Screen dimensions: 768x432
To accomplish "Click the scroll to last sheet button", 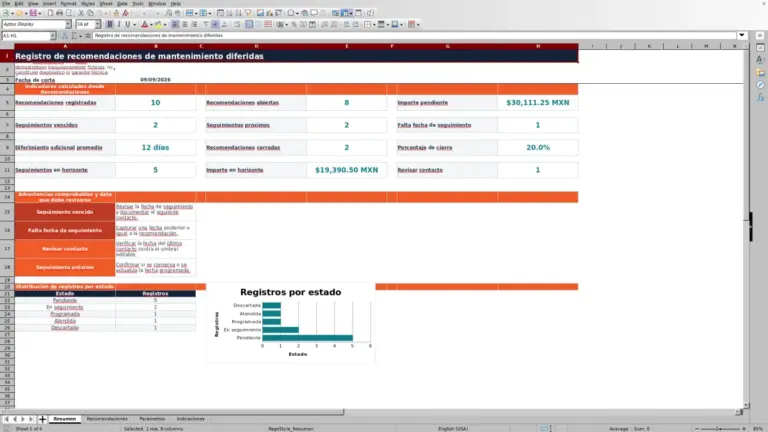I will tap(31, 419).
